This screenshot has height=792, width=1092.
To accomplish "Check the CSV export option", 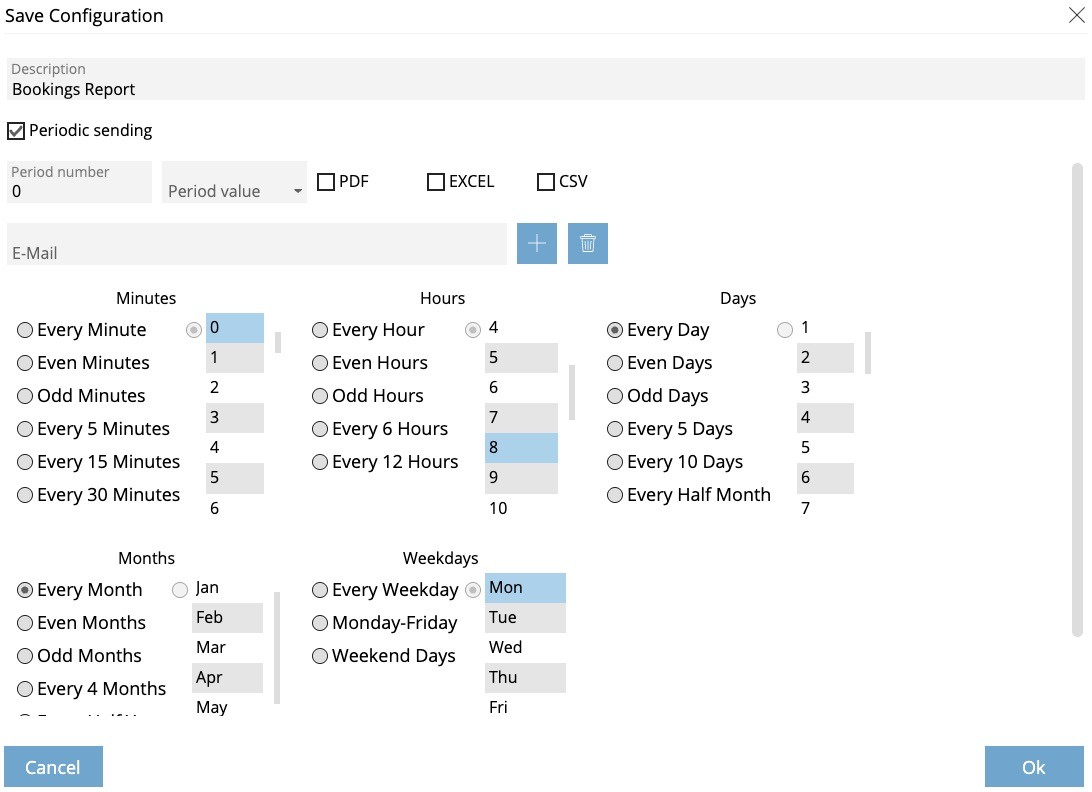I will 546,182.
